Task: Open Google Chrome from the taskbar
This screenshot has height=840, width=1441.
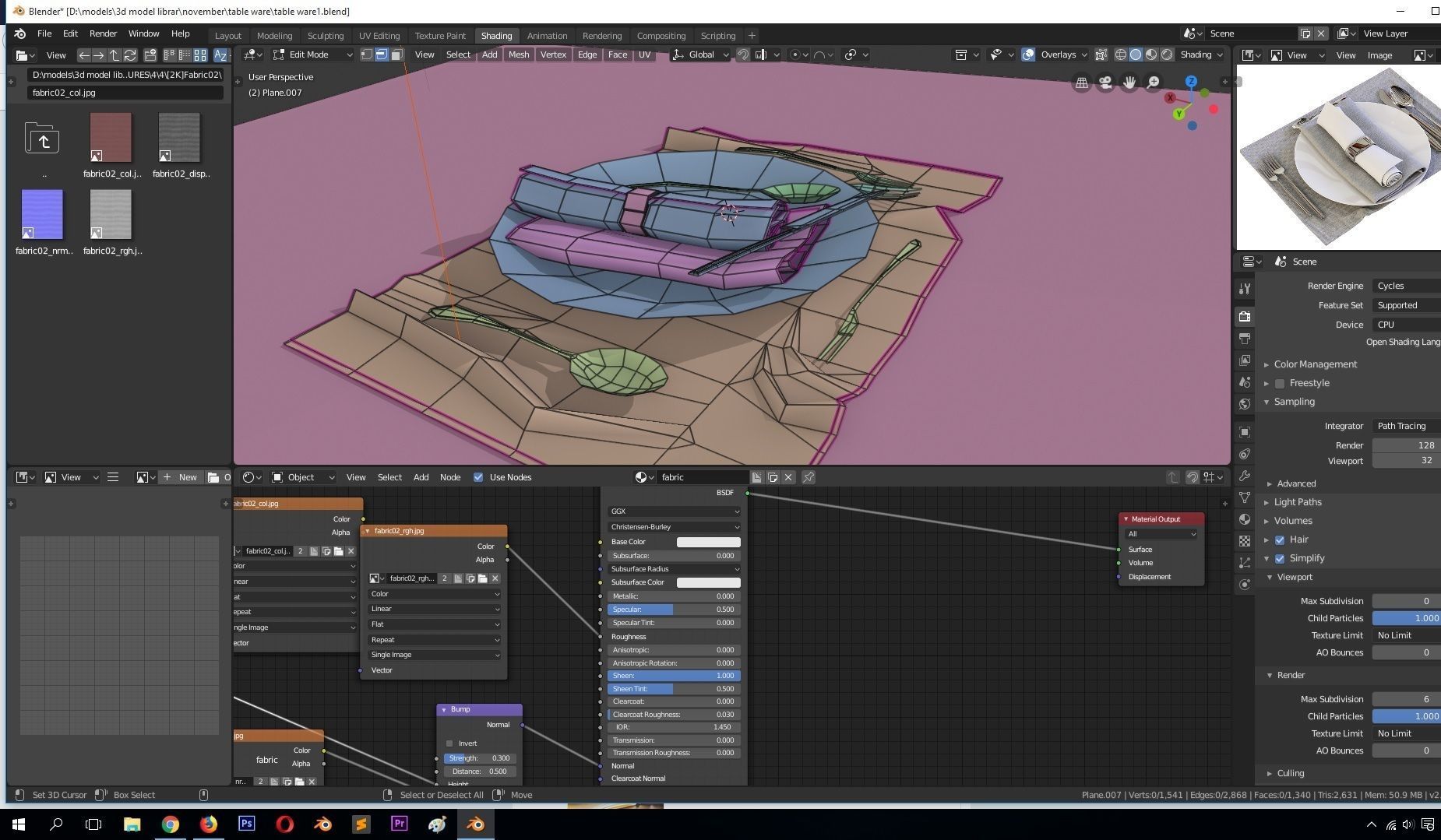Action: (x=170, y=824)
